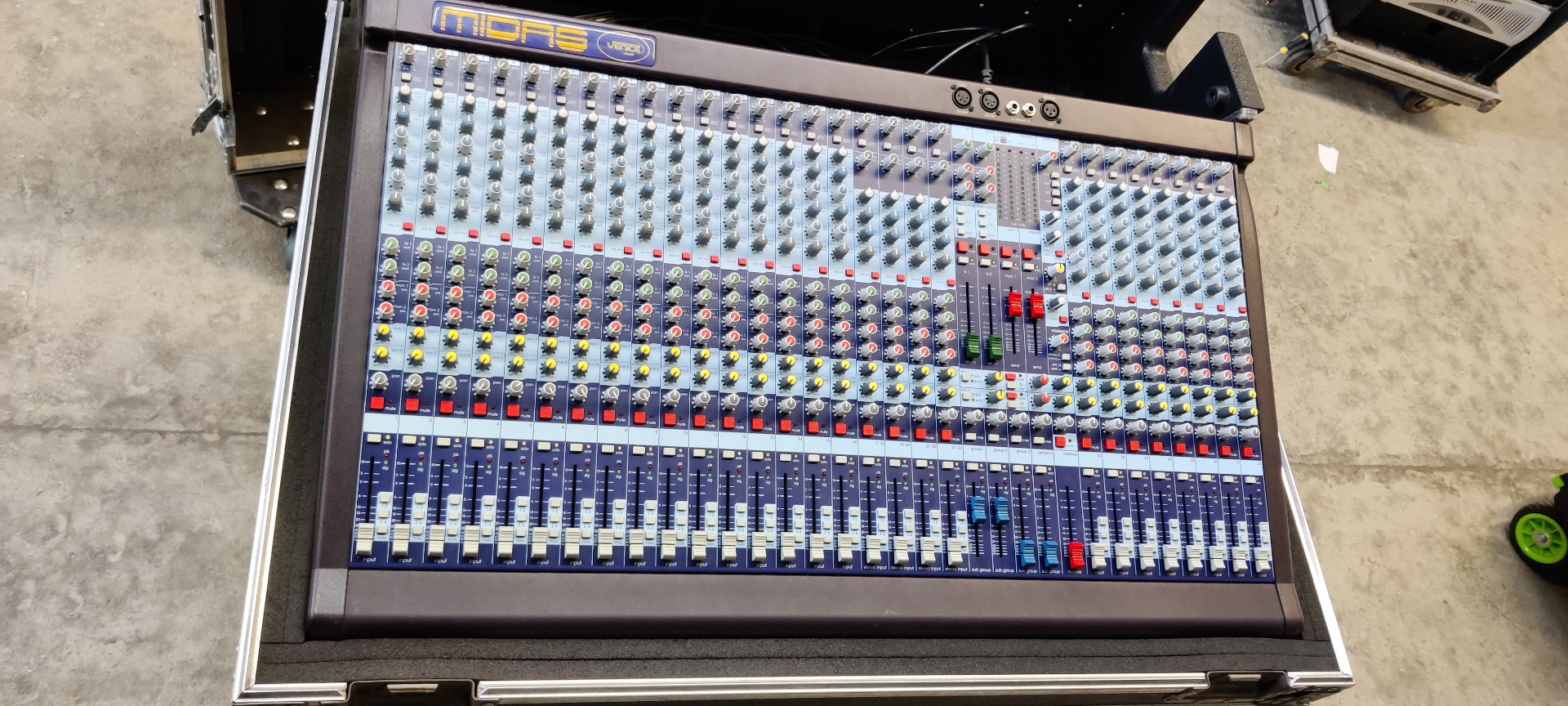Touch the red mon 1 send fader
The height and width of the screenshot is (706, 1568).
pyautogui.click(x=1014, y=304)
